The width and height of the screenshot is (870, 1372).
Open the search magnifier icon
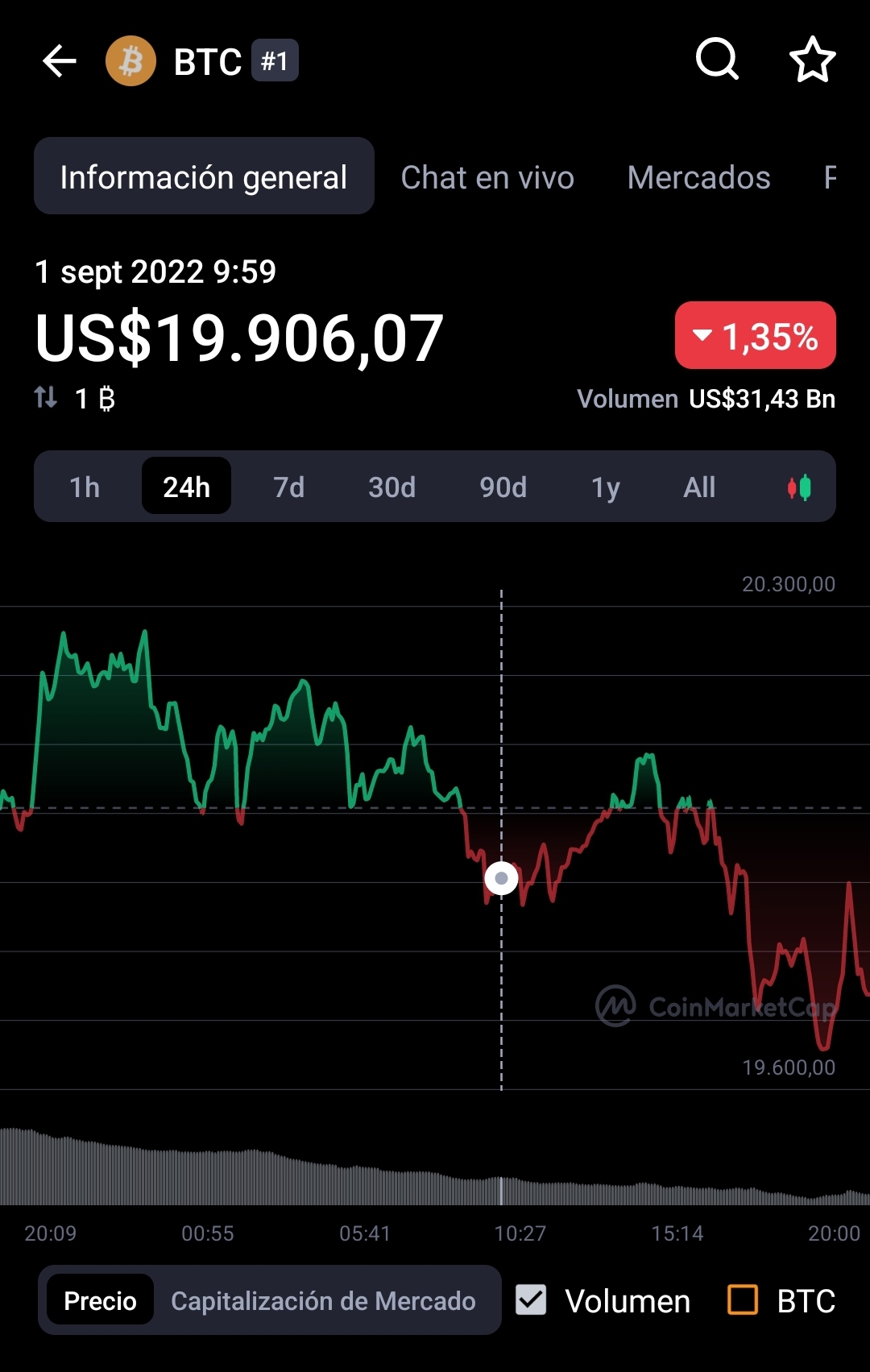tap(717, 60)
